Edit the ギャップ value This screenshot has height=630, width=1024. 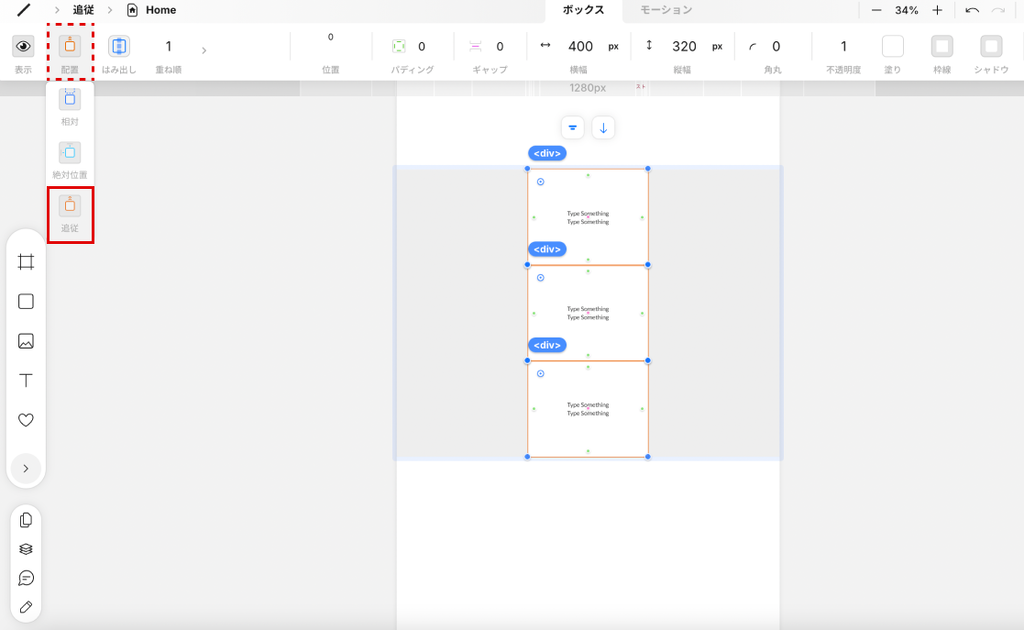500,46
